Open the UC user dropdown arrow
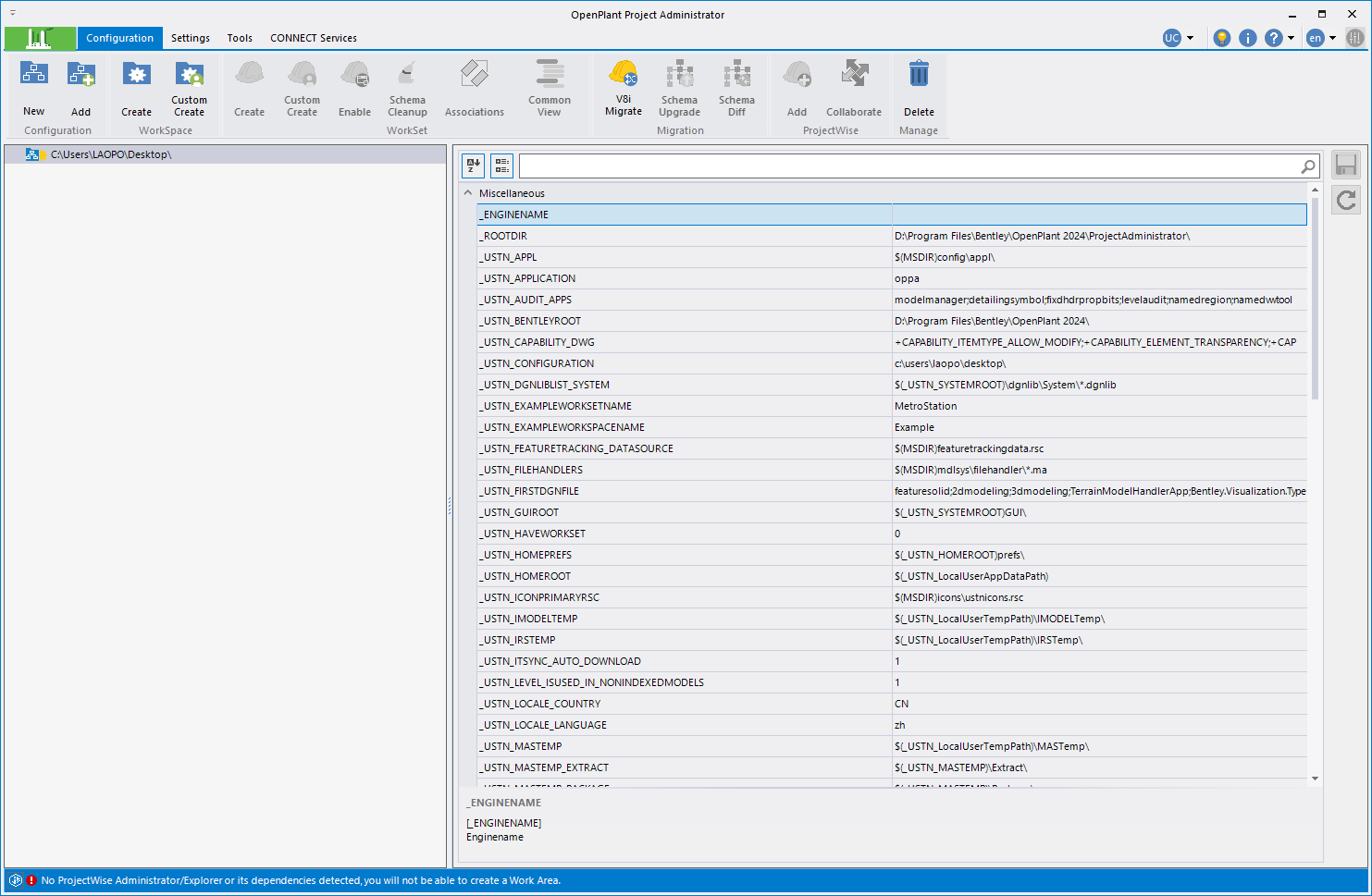Image resolution: width=1372 pixels, height=896 pixels. tap(1190, 38)
